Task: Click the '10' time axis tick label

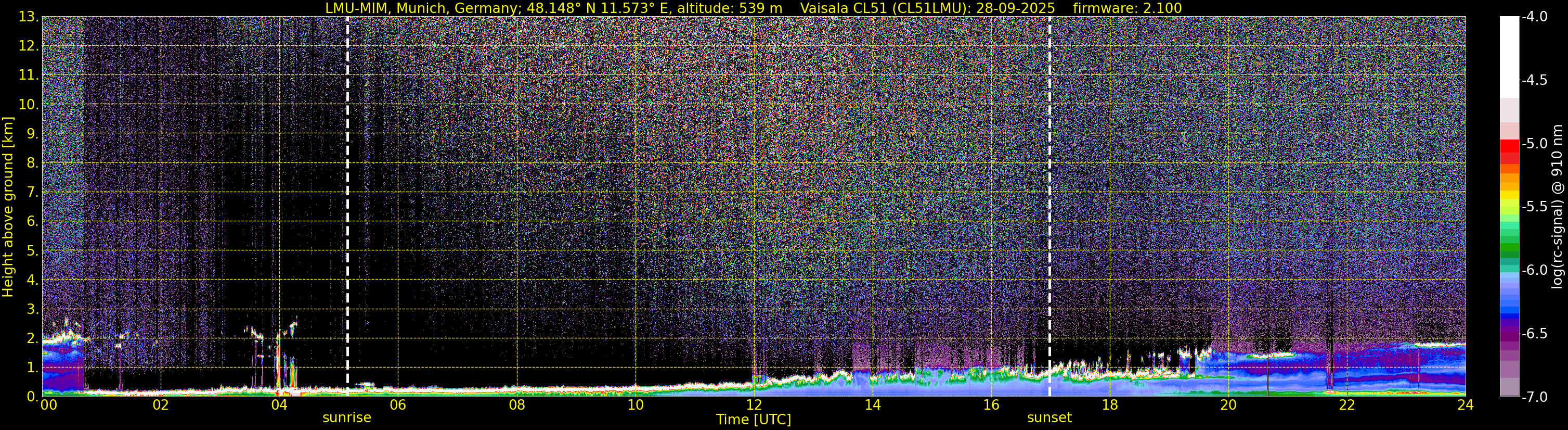Action: tap(635, 405)
